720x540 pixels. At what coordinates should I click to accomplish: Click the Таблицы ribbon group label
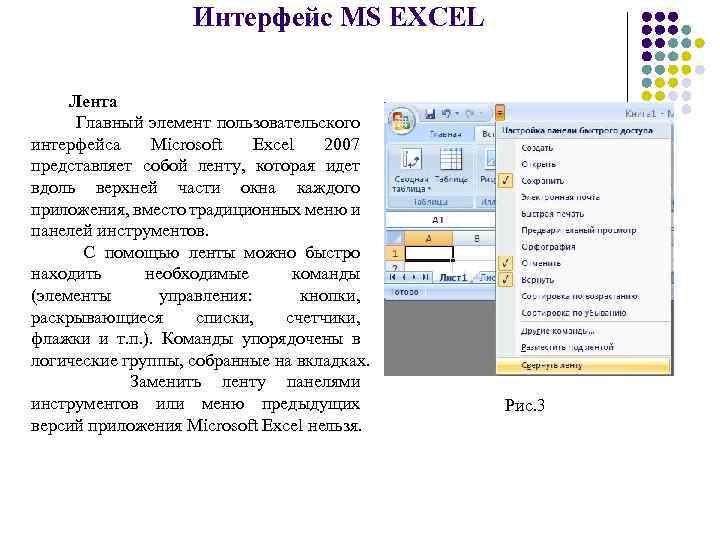pyautogui.click(x=430, y=202)
